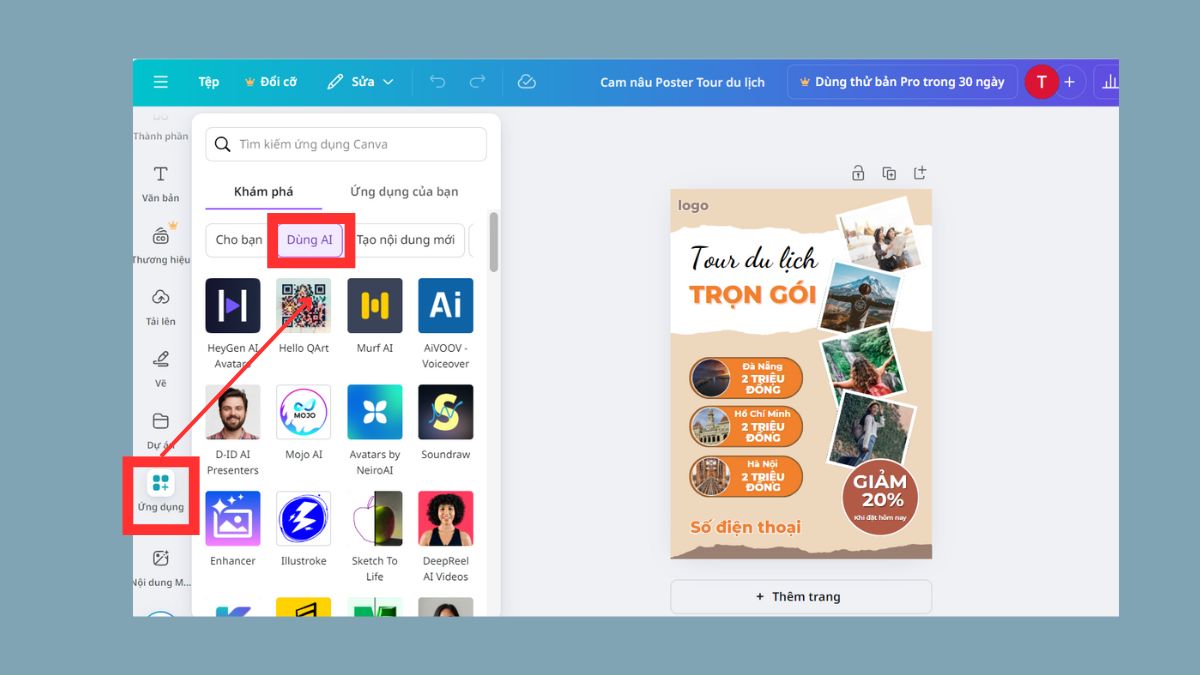The image size is (1200, 675).
Task: Open the Dự án projects panel
Action: click(x=160, y=430)
